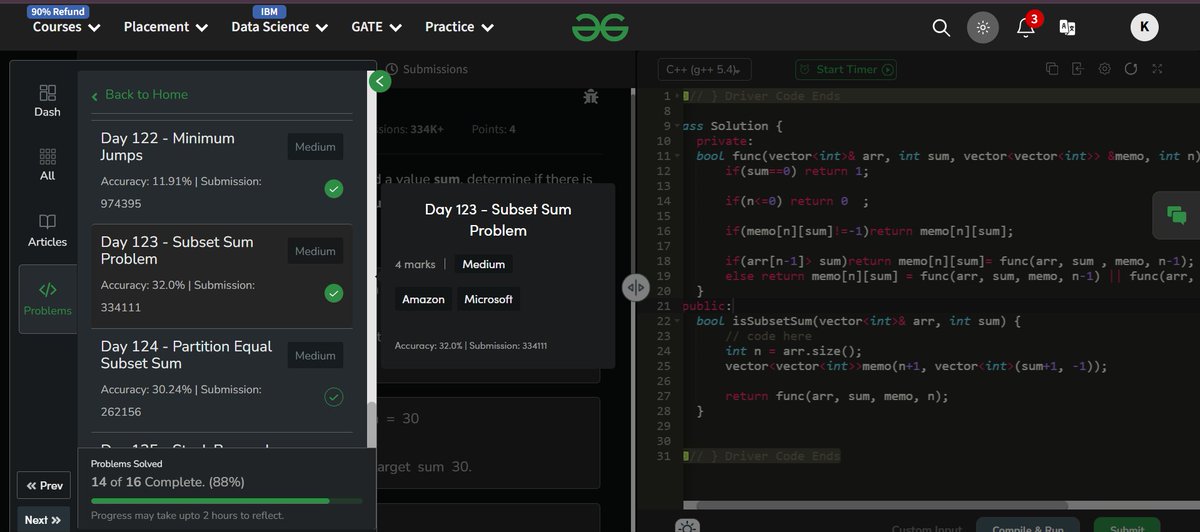Copy code using editor copy icon
The height and width of the screenshot is (532, 1200).
(1051, 69)
